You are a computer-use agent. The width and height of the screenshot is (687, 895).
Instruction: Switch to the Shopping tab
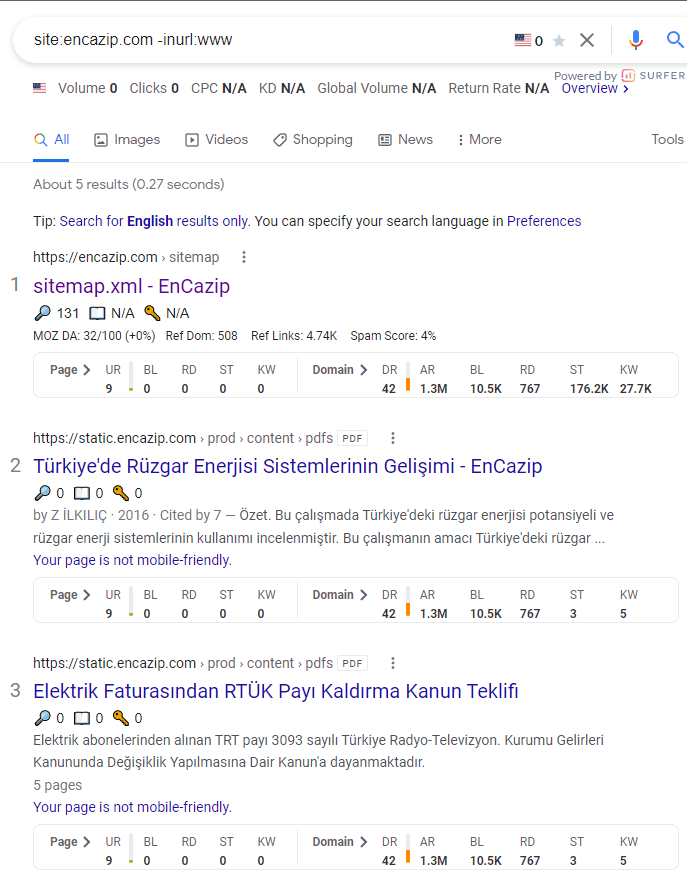[x=313, y=139]
